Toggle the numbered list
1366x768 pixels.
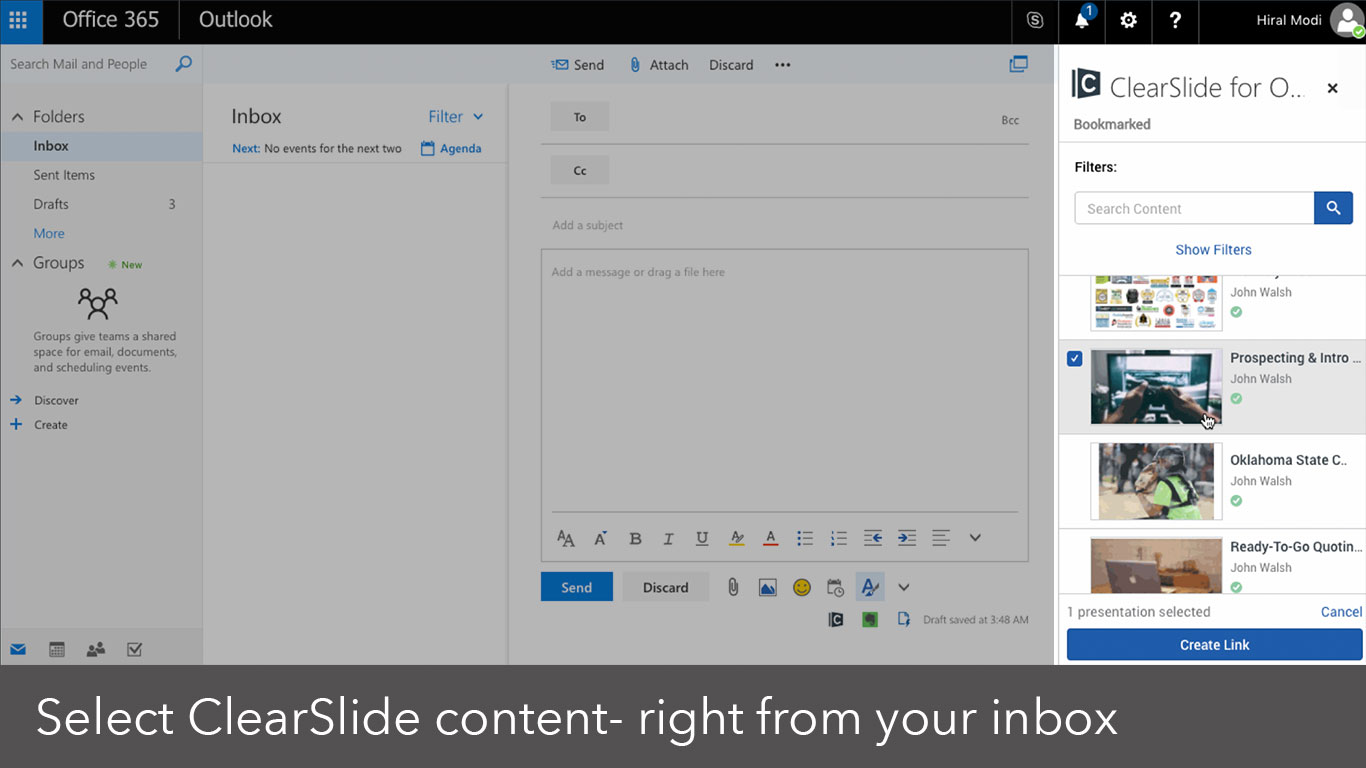(839, 538)
